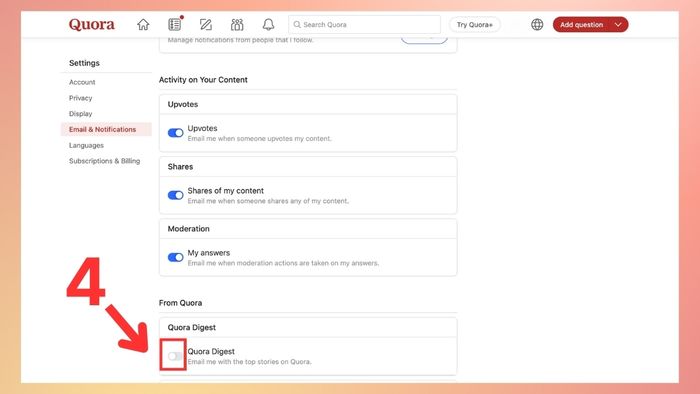Expand the Add question dropdown arrow
Image resolution: width=700 pixels, height=394 pixels.
(618, 25)
